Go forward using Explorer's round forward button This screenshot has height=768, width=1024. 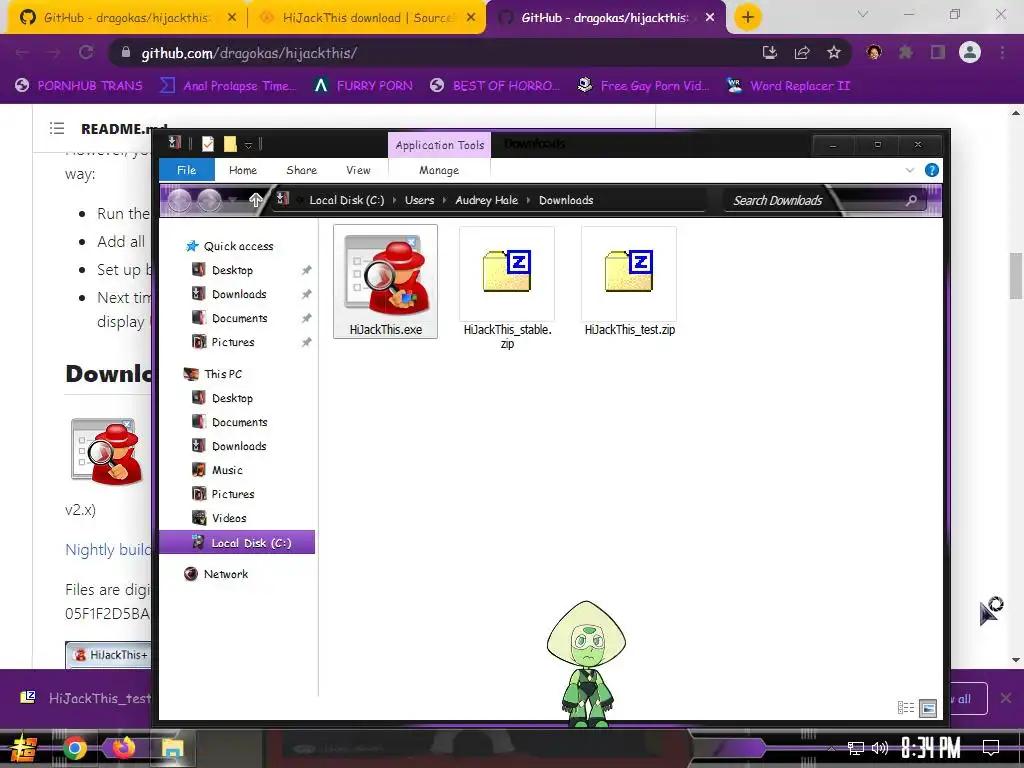(x=209, y=200)
